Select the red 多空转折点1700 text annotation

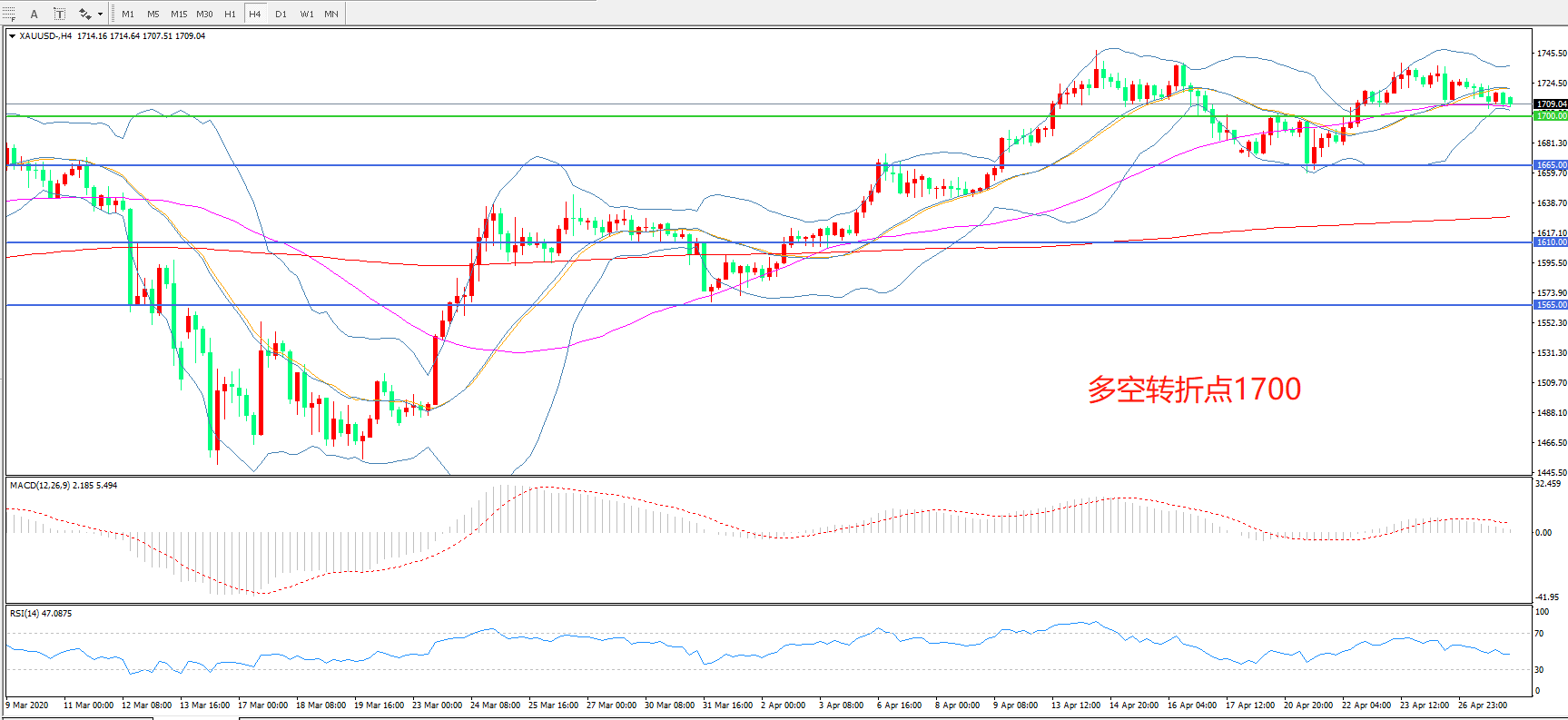click(x=1194, y=390)
